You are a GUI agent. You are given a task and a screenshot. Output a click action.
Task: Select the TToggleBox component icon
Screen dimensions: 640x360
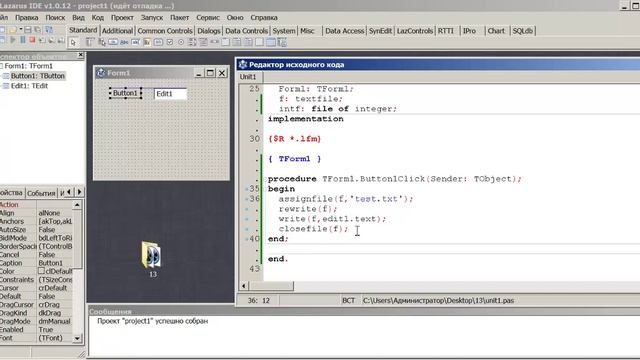158,42
